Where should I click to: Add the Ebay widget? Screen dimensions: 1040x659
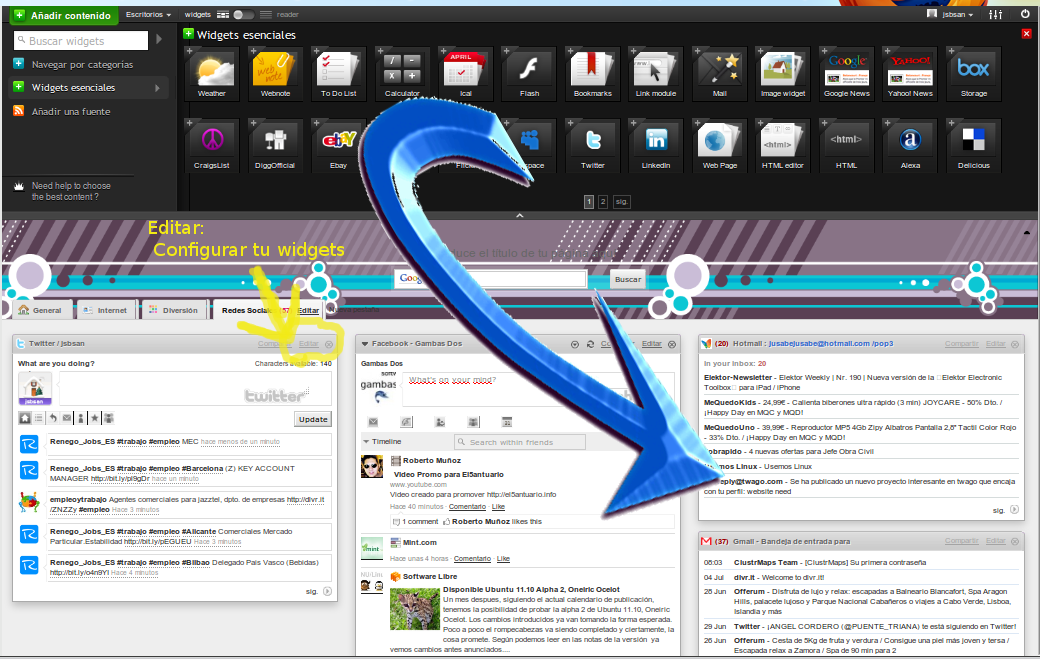click(x=338, y=146)
